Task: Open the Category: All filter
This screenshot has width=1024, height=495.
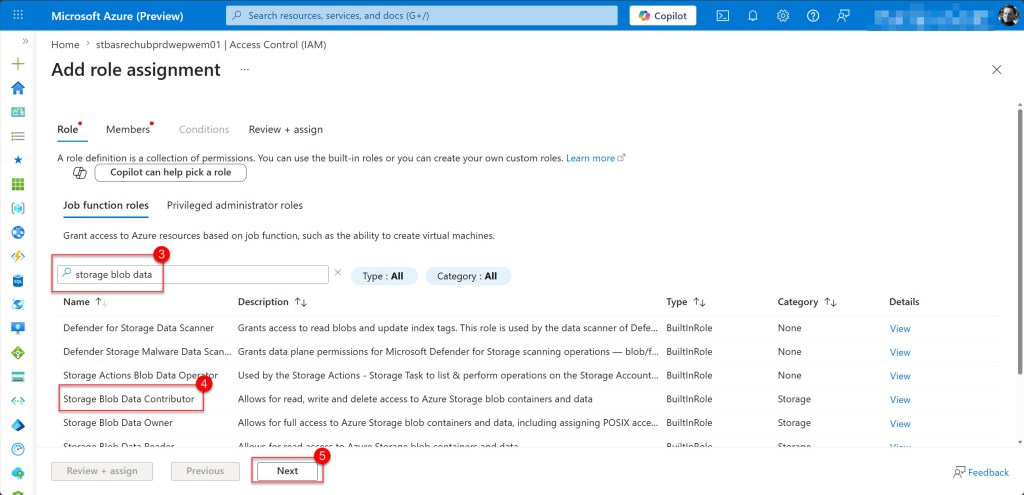Action: pyautogui.click(x=467, y=276)
